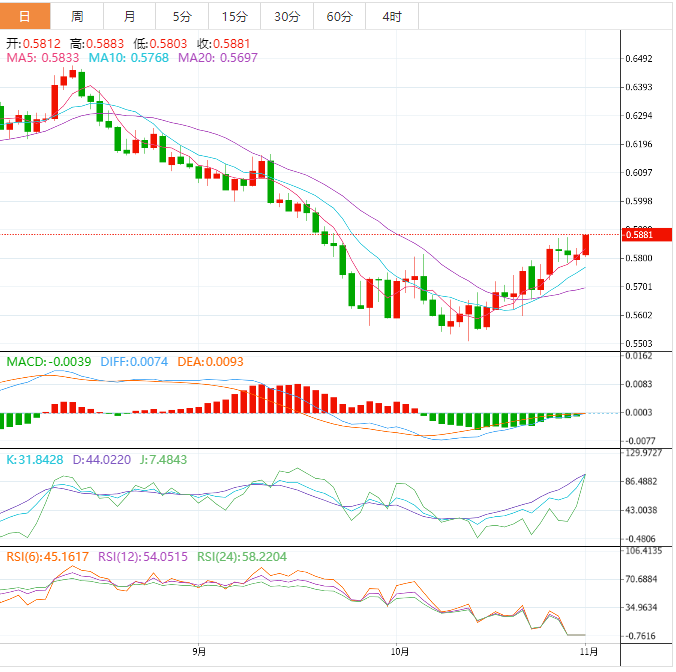Image resolution: width=676 pixels, height=672 pixels.
Task: Click the 0.5701 price axis label
Action: click(639, 287)
